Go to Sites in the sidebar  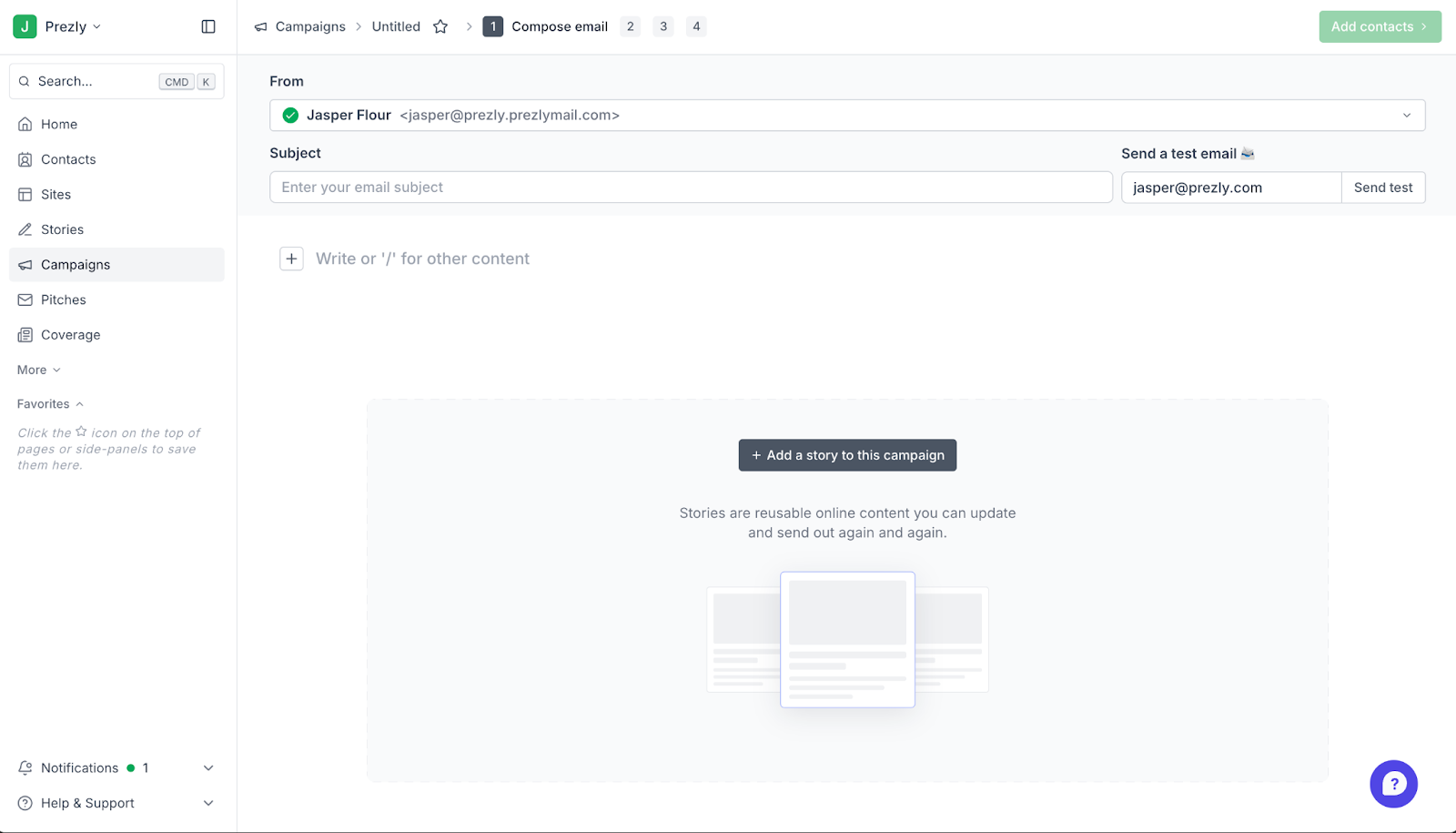tap(56, 195)
